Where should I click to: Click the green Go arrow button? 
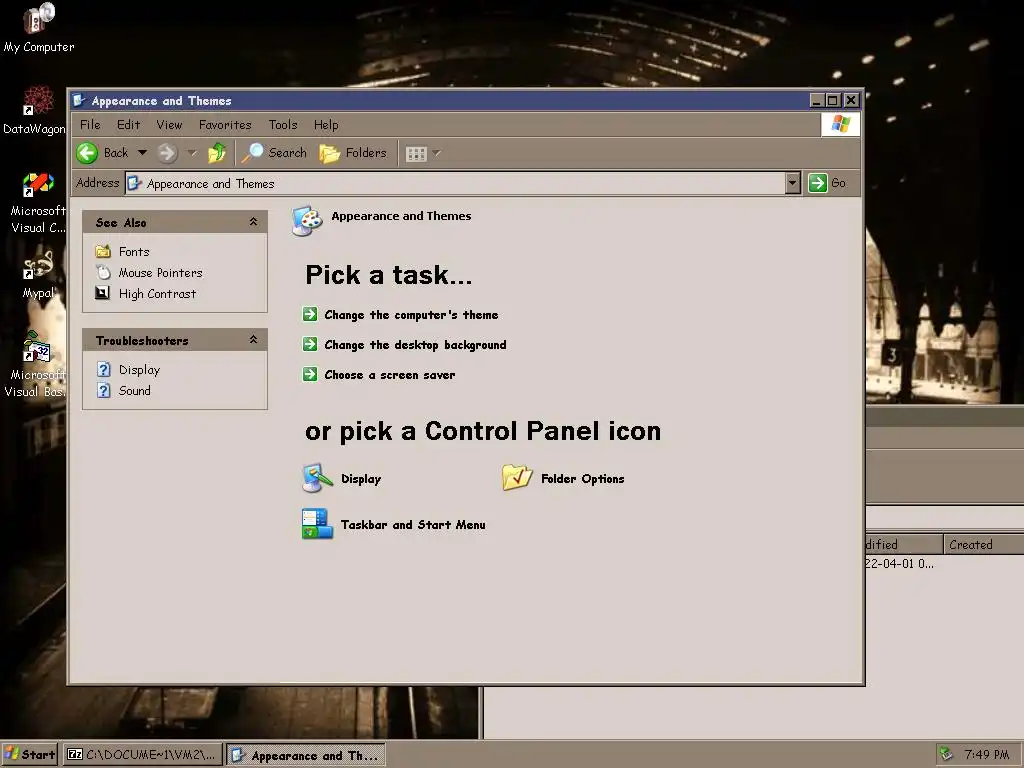(x=818, y=183)
